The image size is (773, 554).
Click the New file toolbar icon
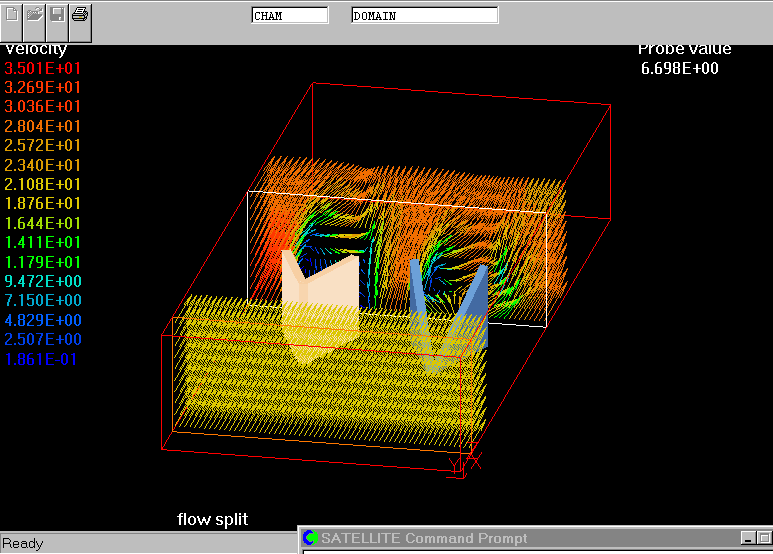pos(12,15)
